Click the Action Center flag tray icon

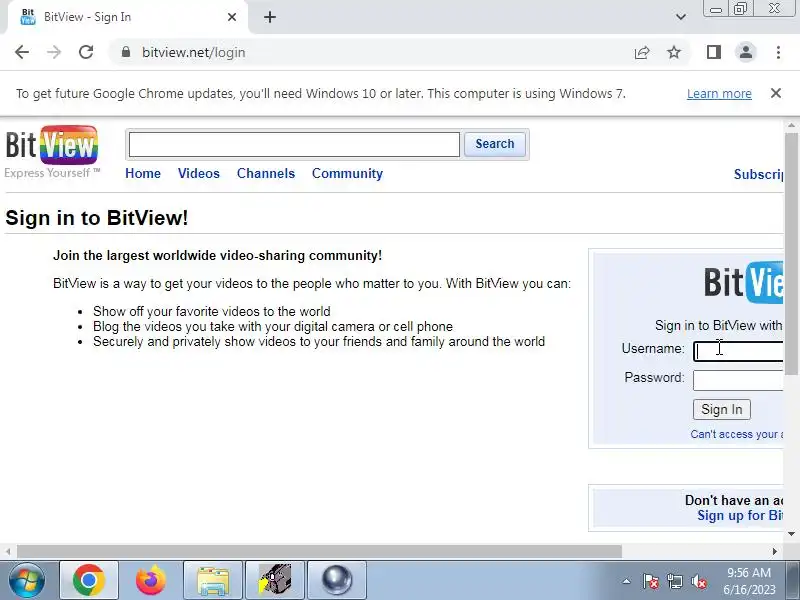[x=651, y=581]
